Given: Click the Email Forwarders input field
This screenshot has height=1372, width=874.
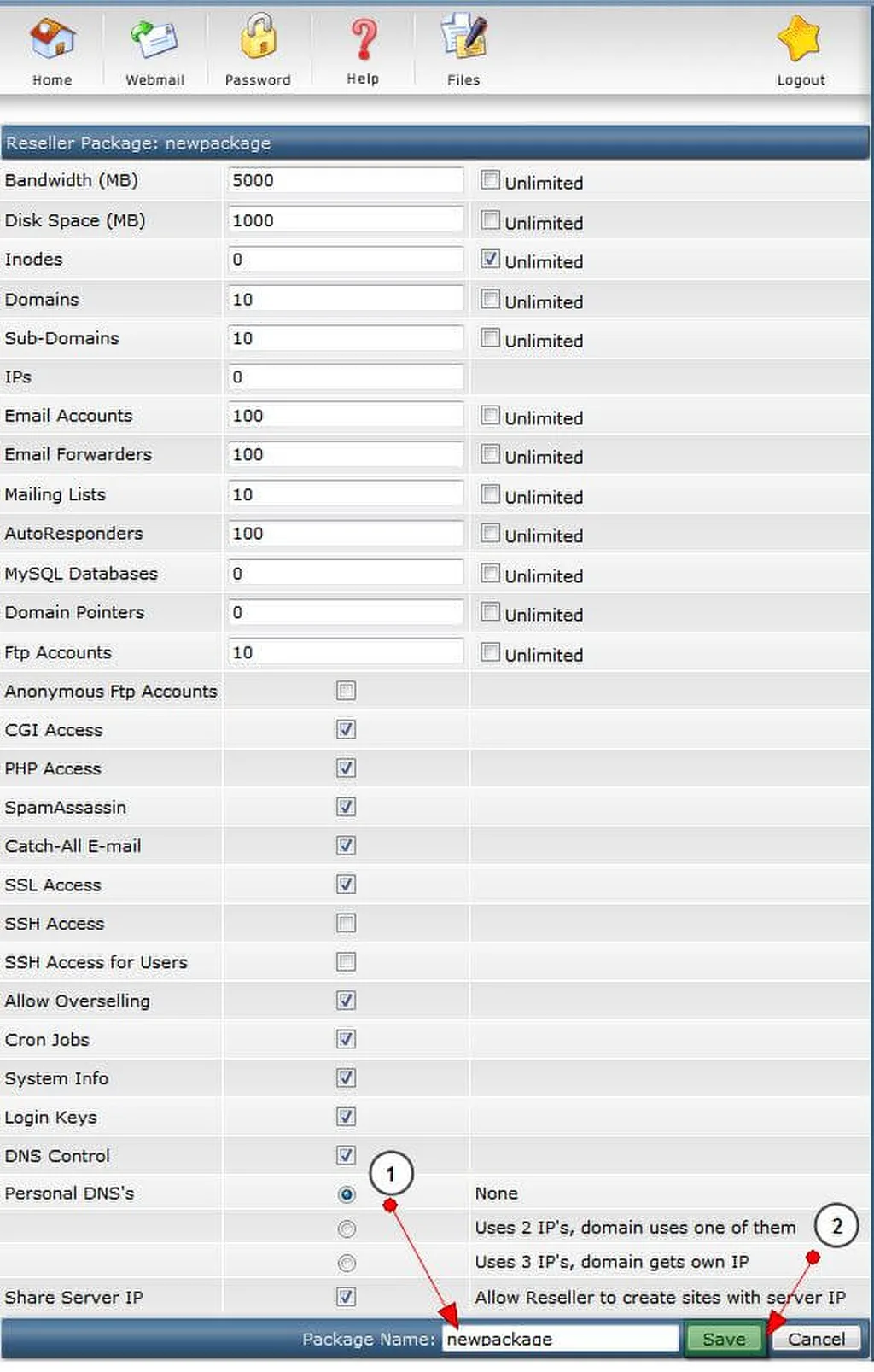Looking at the screenshot, I should pos(346,454).
